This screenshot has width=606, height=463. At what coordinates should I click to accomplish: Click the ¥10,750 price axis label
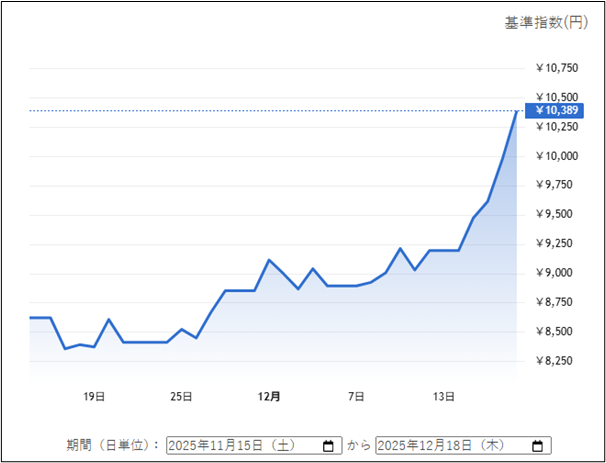[556, 68]
